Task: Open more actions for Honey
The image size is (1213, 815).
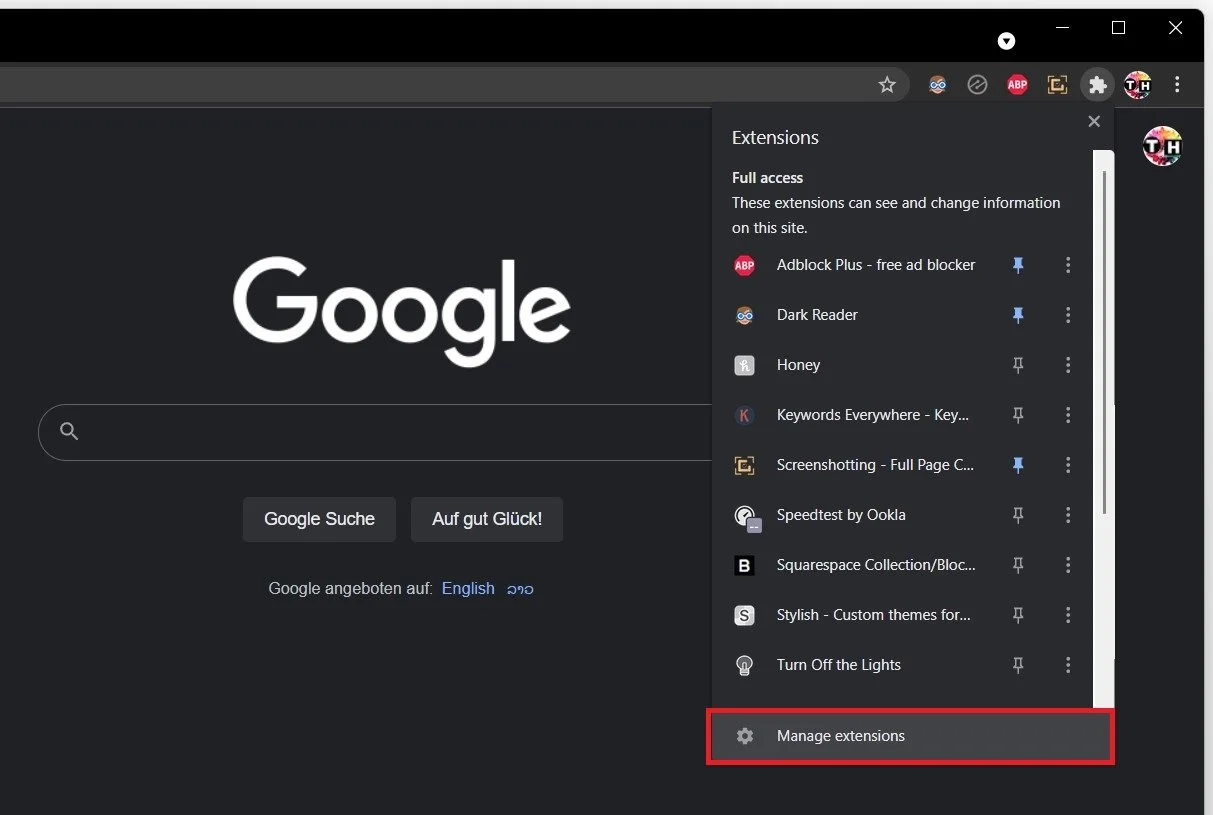Action: (1068, 365)
